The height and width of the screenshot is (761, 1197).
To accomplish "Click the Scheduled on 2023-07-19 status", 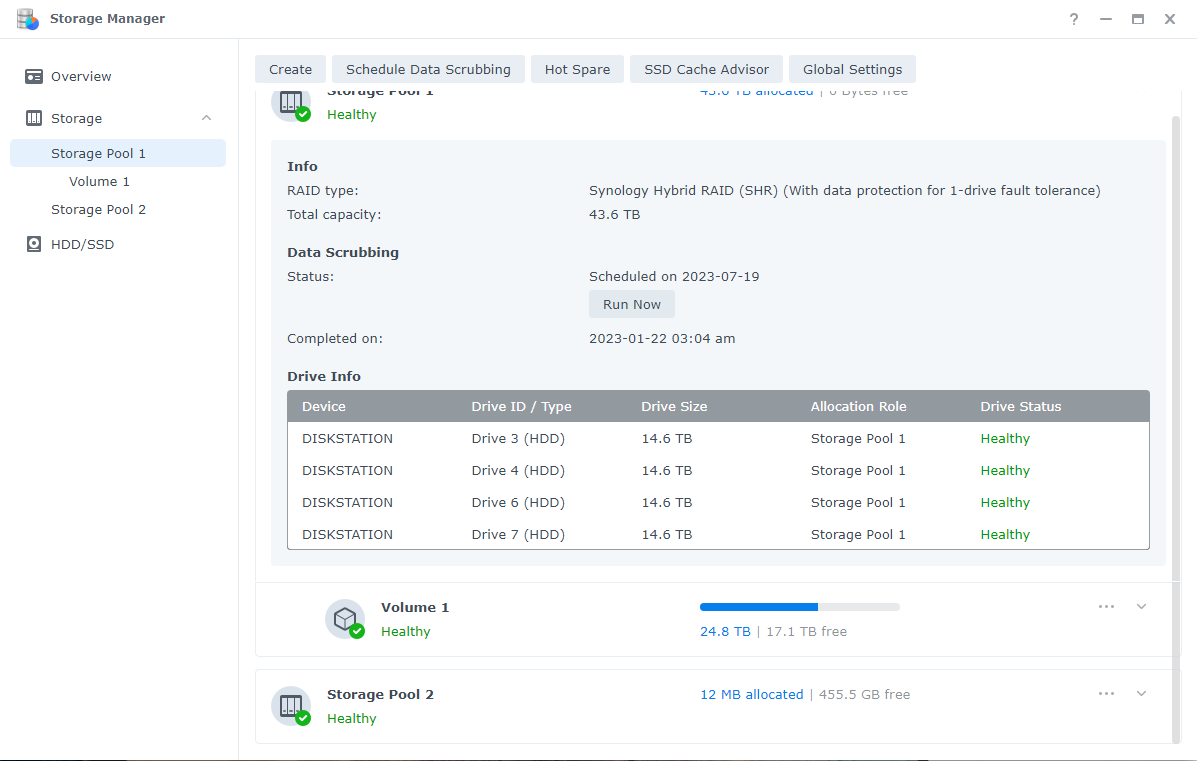I will 674,276.
